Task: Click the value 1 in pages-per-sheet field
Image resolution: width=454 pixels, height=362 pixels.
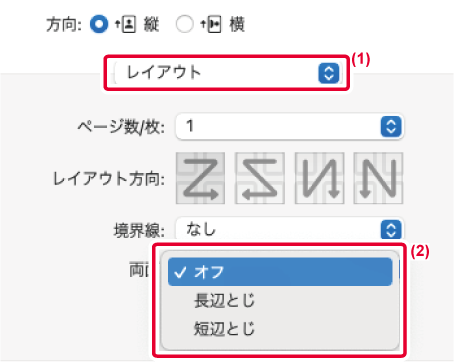Action: point(190,126)
